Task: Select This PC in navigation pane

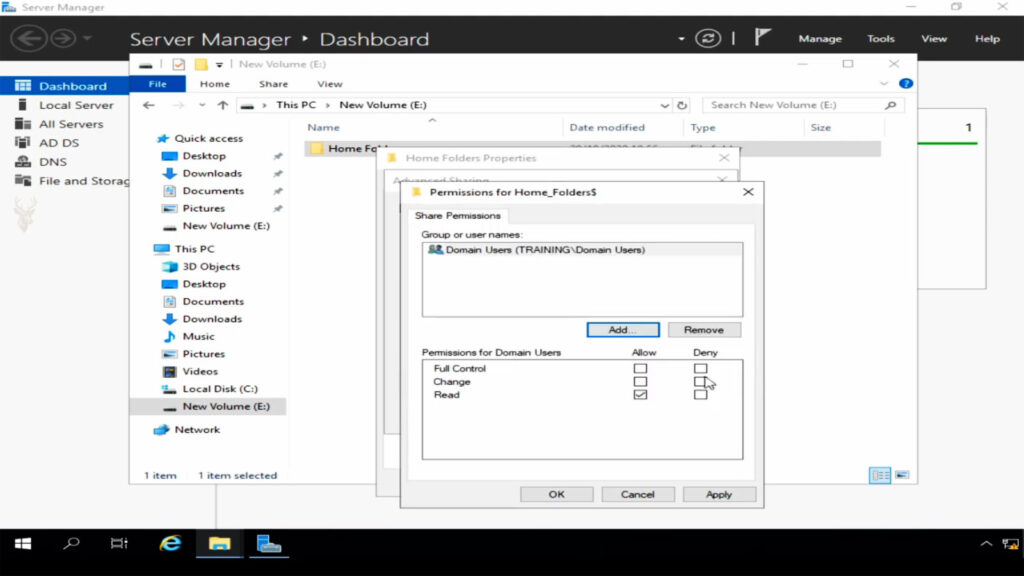Action: pyautogui.click(x=194, y=249)
